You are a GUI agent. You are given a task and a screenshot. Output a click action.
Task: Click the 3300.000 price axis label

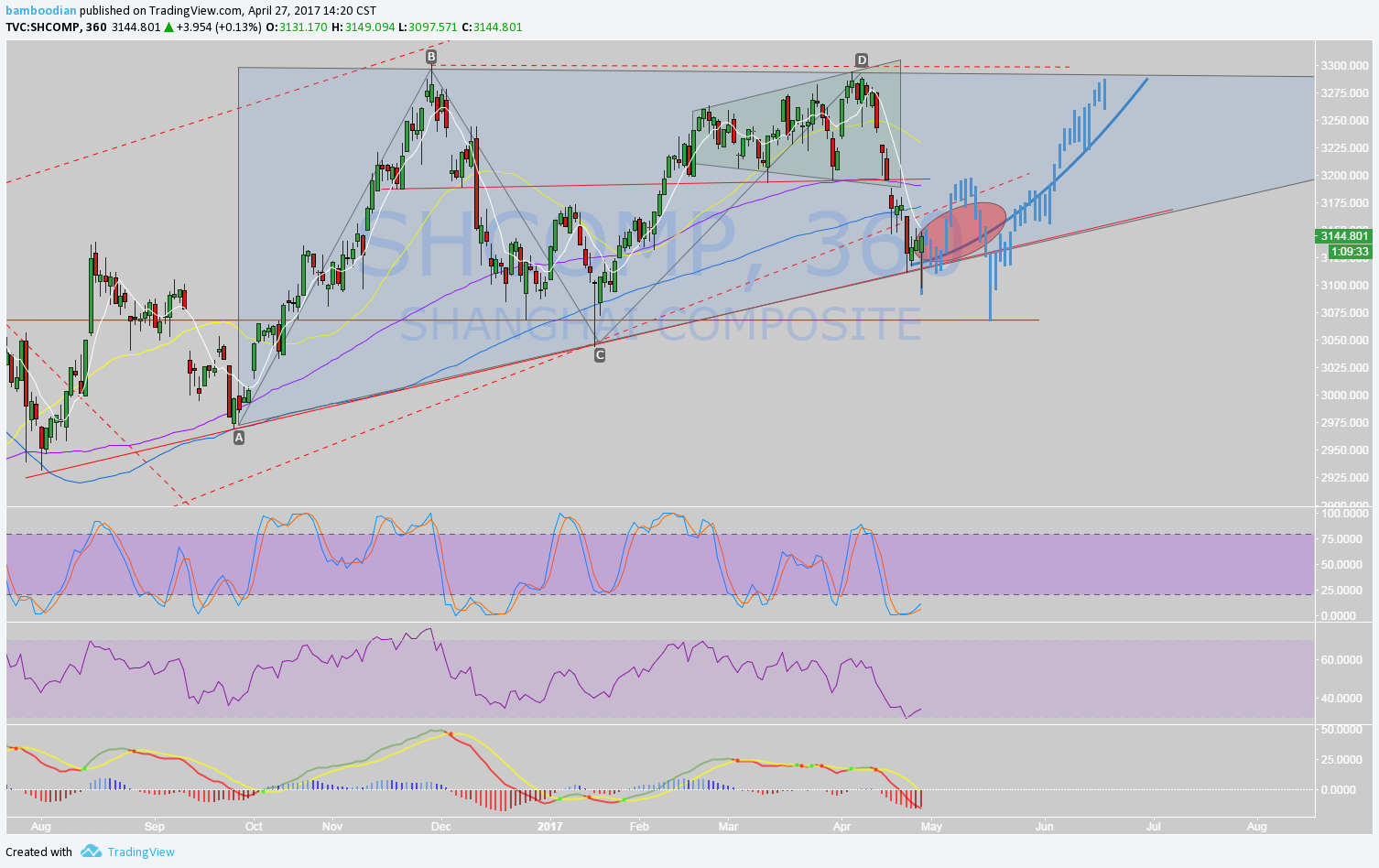(x=1344, y=66)
